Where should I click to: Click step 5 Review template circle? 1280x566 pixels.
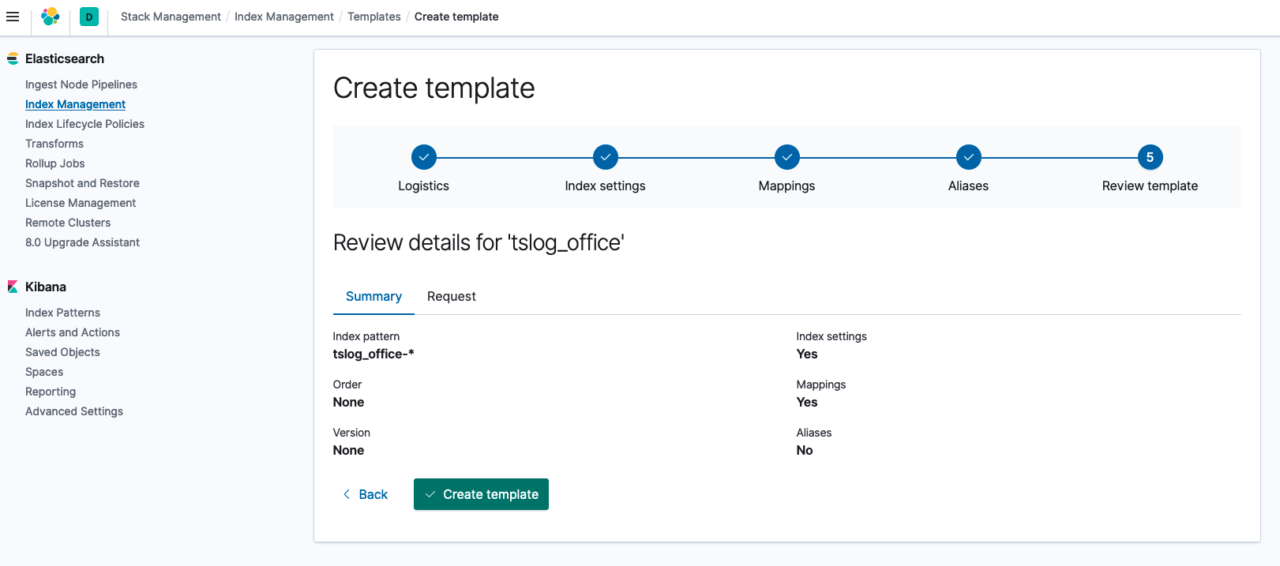tap(1150, 157)
